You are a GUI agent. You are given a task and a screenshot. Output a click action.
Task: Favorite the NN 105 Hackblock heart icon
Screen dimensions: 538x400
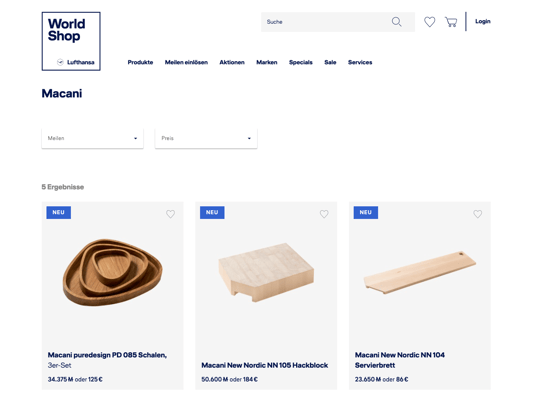click(x=324, y=214)
